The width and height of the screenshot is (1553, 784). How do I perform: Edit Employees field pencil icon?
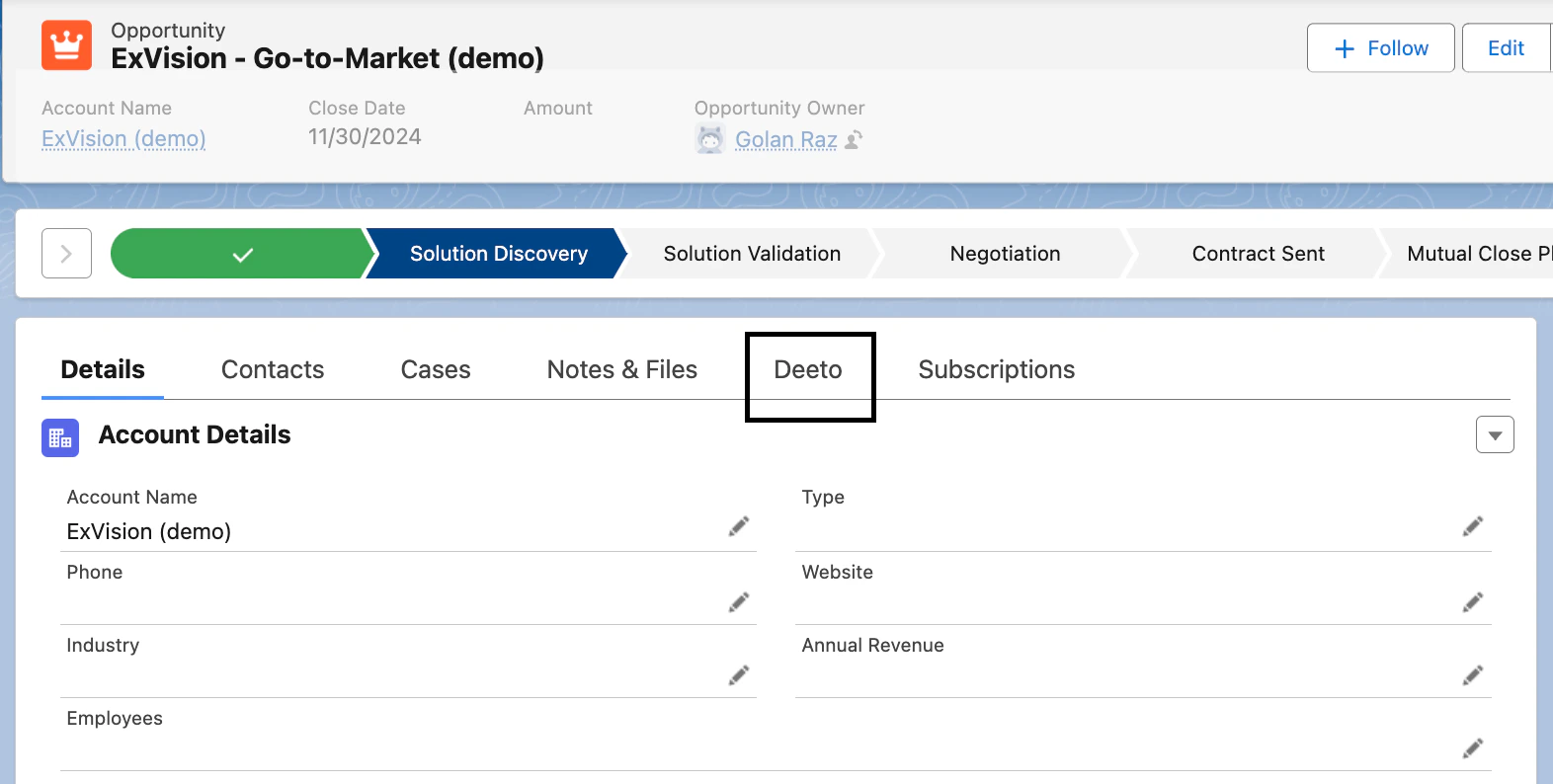coord(1473,748)
